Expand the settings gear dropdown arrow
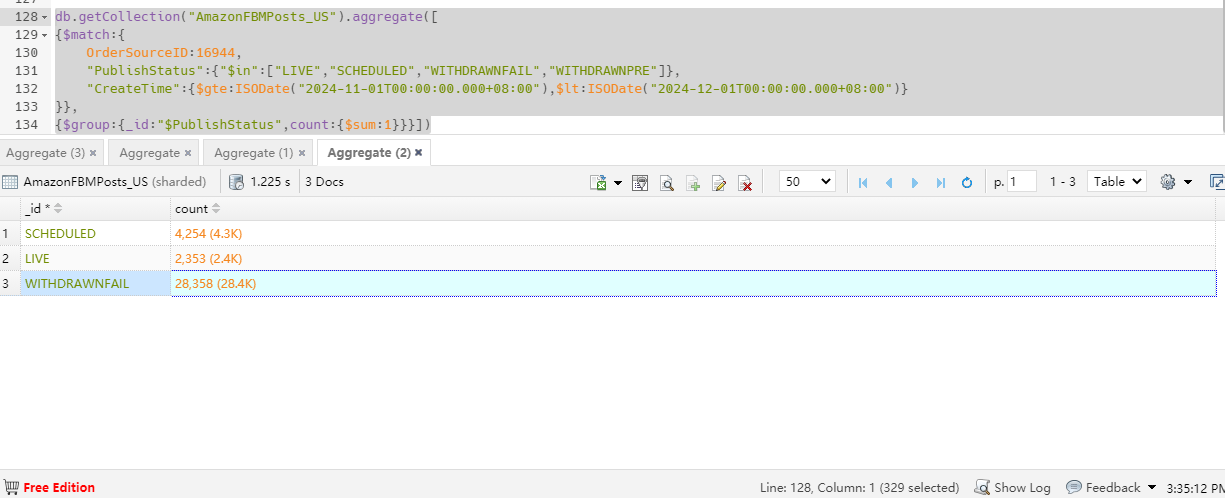Image resolution: width=1225 pixels, height=498 pixels. click(1188, 182)
